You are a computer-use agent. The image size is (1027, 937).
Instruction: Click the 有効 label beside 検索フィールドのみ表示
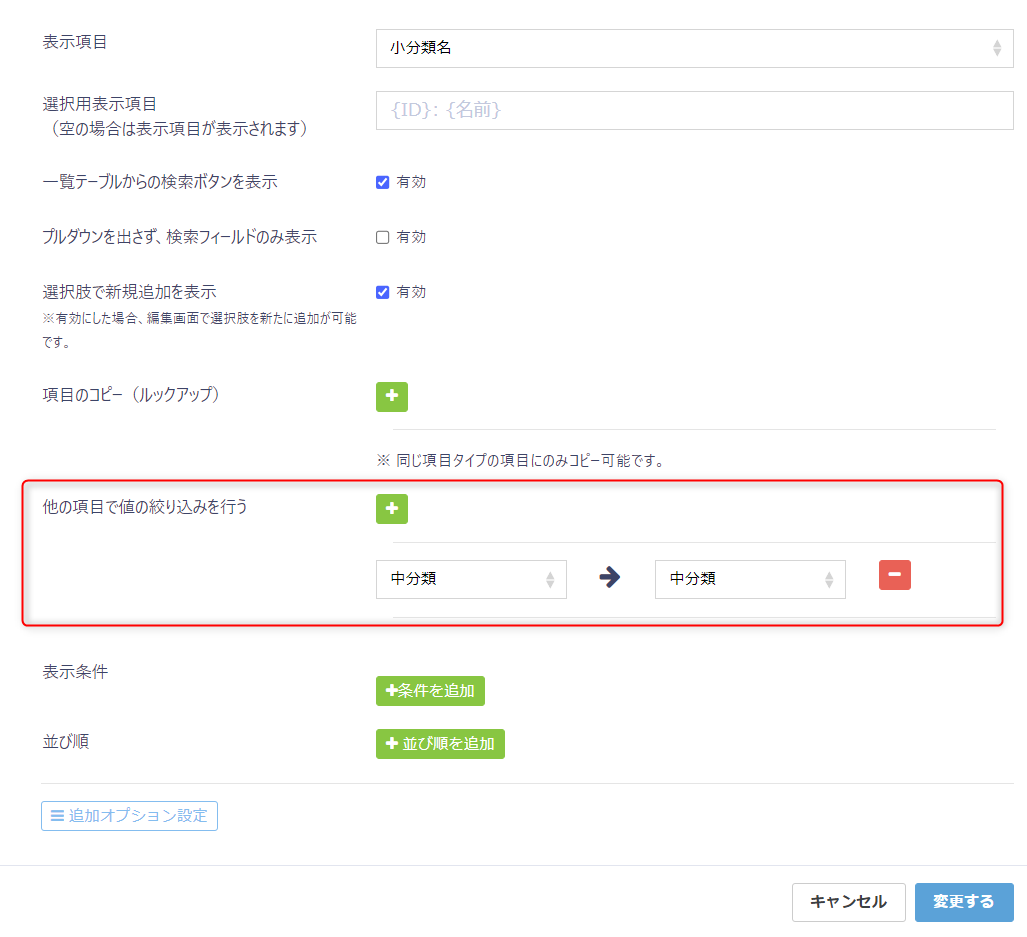[411, 237]
